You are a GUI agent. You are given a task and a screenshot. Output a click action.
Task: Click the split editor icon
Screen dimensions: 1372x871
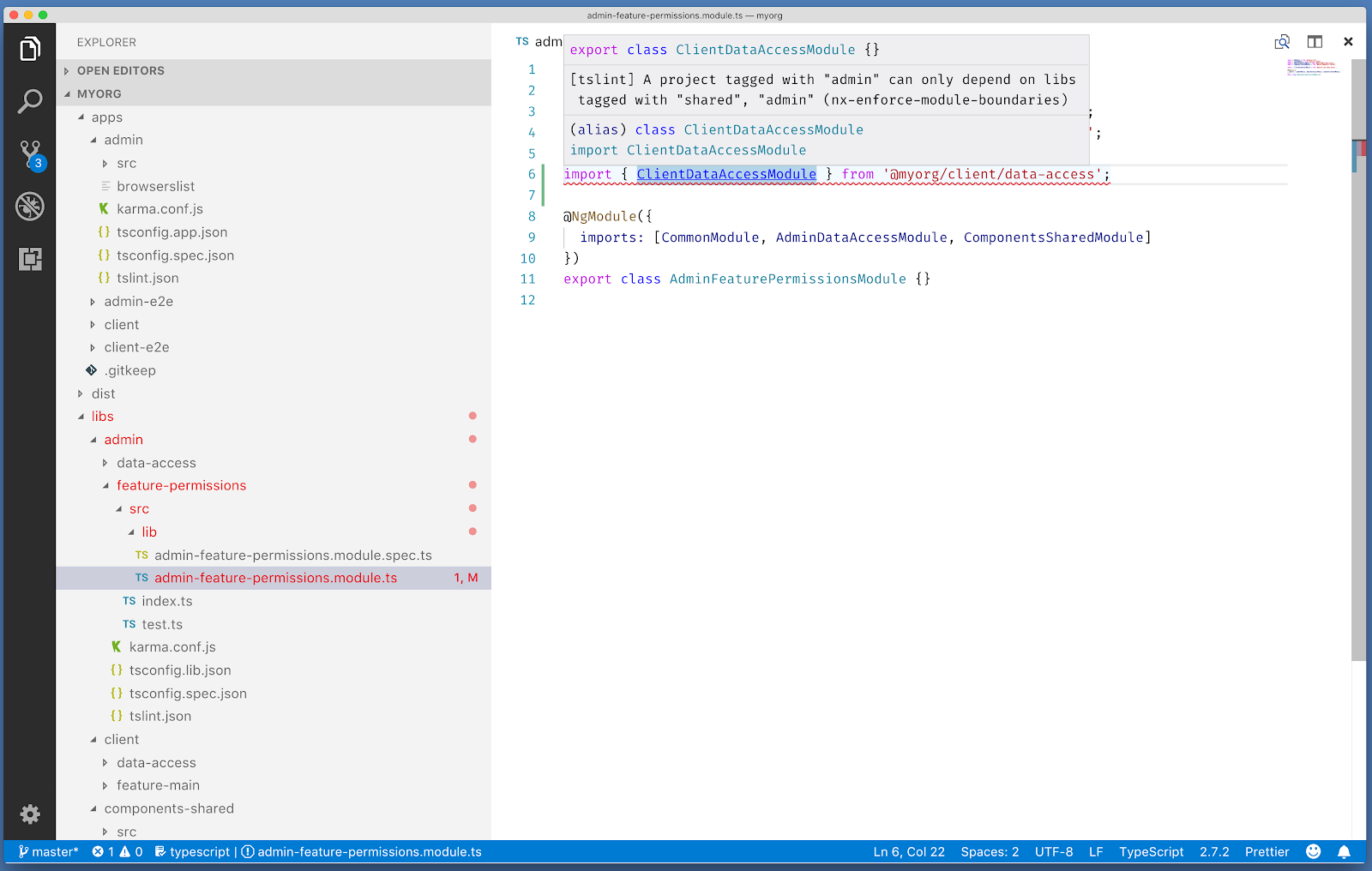(1315, 42)
